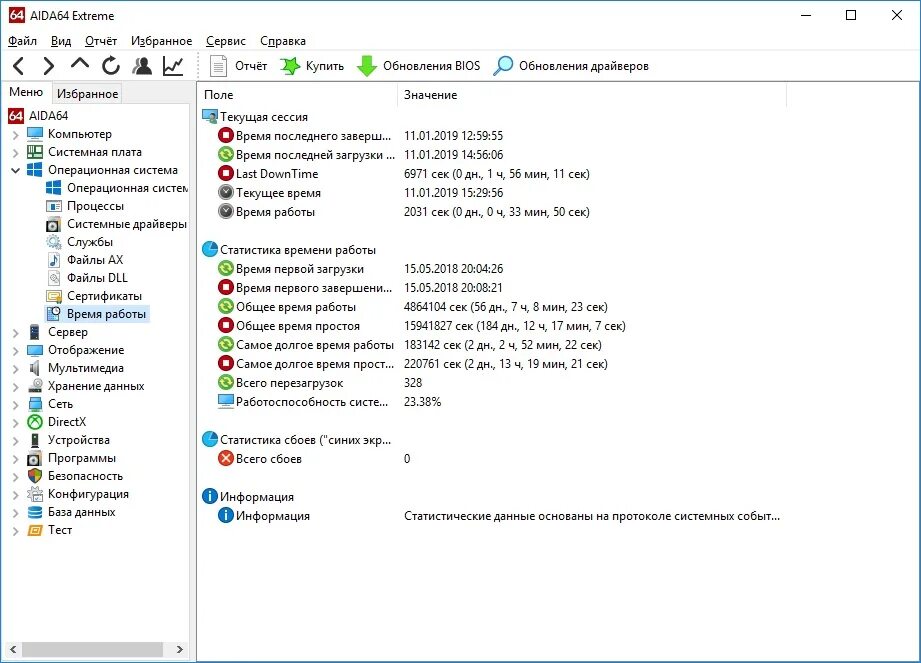
Task: Expand the Системная плата tree node
Action: click(x=15, y=153)
